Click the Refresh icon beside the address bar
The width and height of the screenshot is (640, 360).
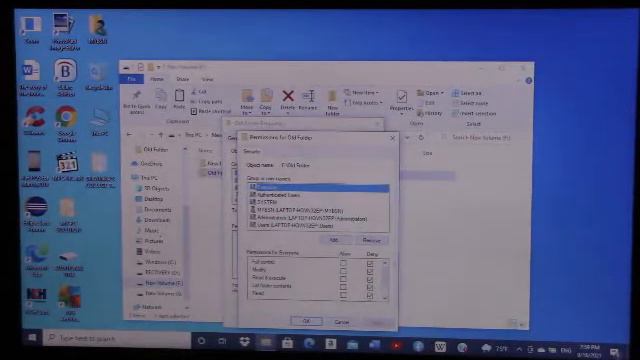click(421, 138)
